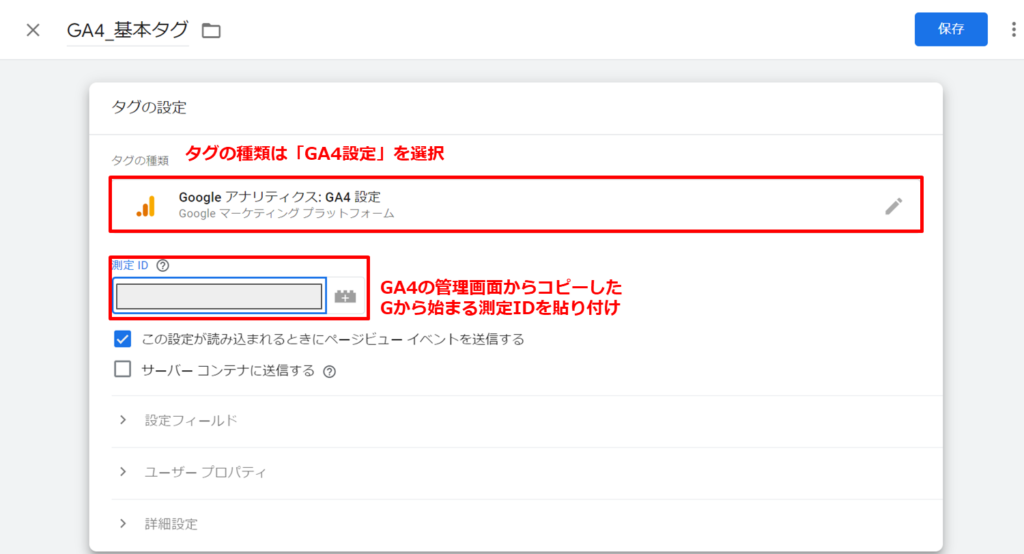The image size is (1024, 554).
Task: Close the tag editor with the X icon
Action: click(x=33, y=30)
